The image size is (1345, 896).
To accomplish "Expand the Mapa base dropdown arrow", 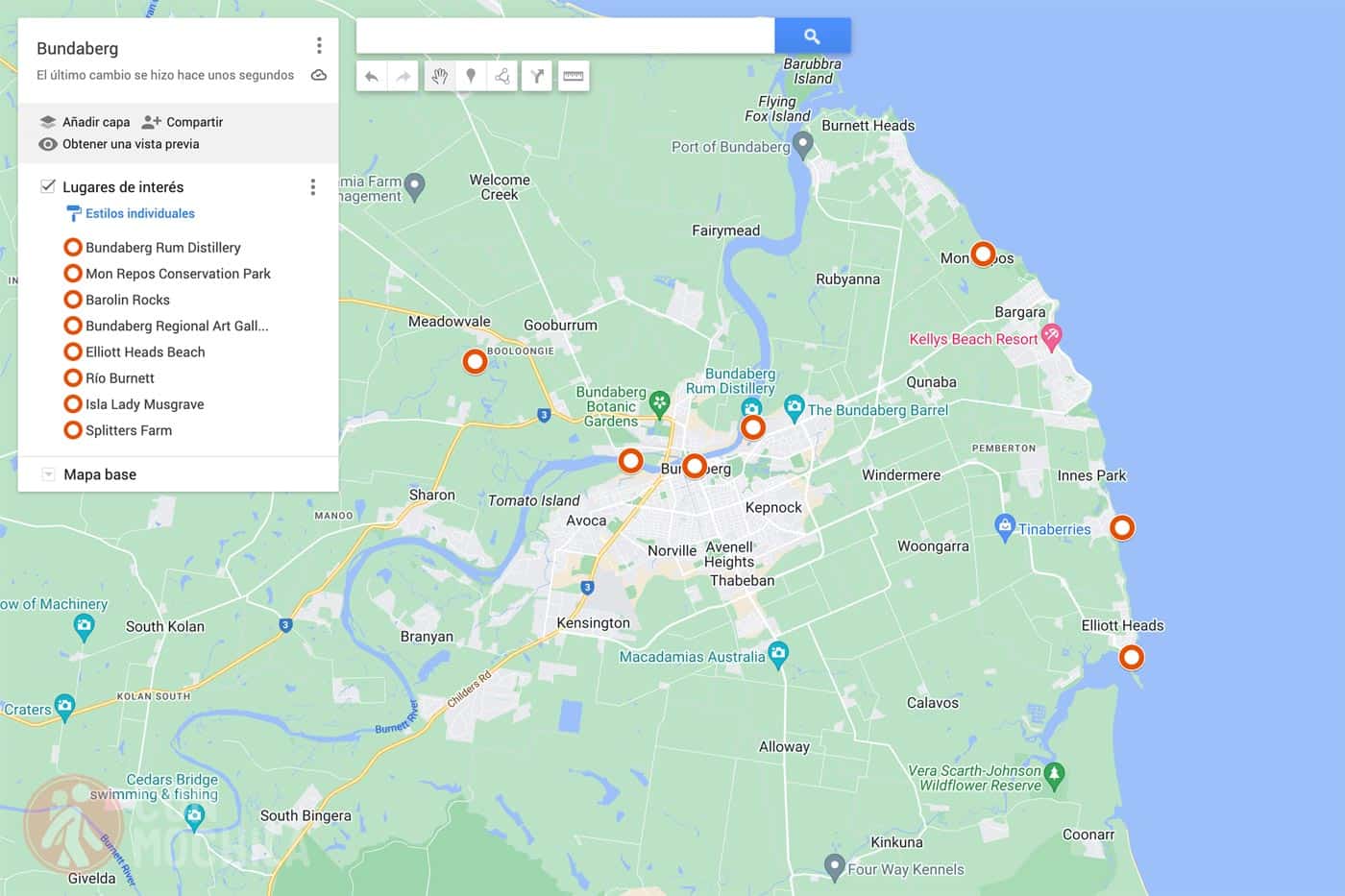I will click(x=48, y=474).
